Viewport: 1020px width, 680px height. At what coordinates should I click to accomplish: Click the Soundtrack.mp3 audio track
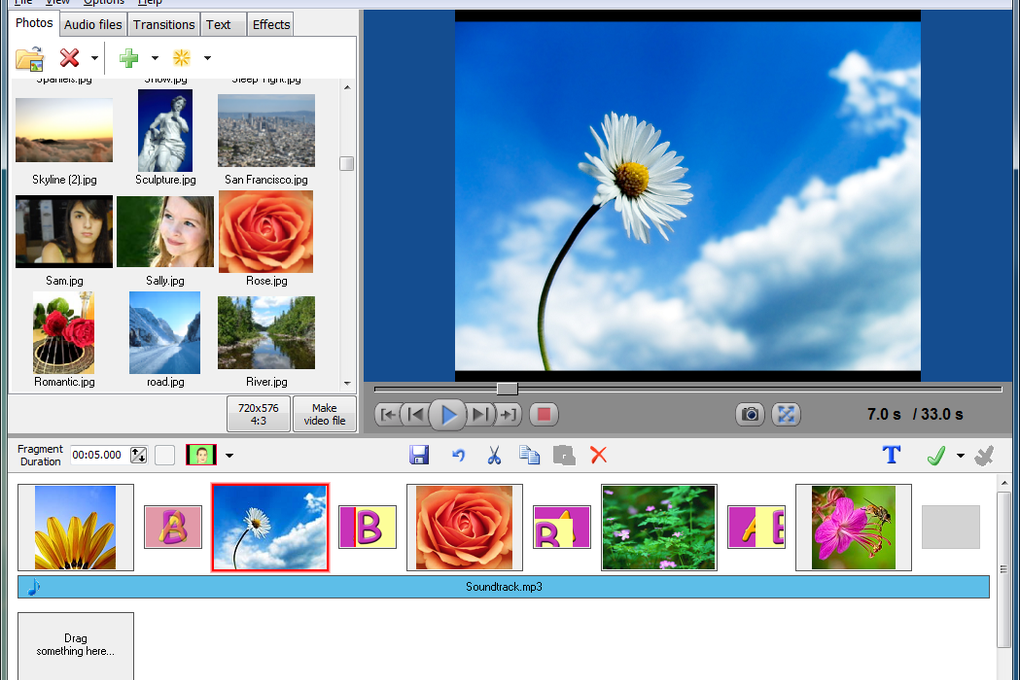pos(503,587)
